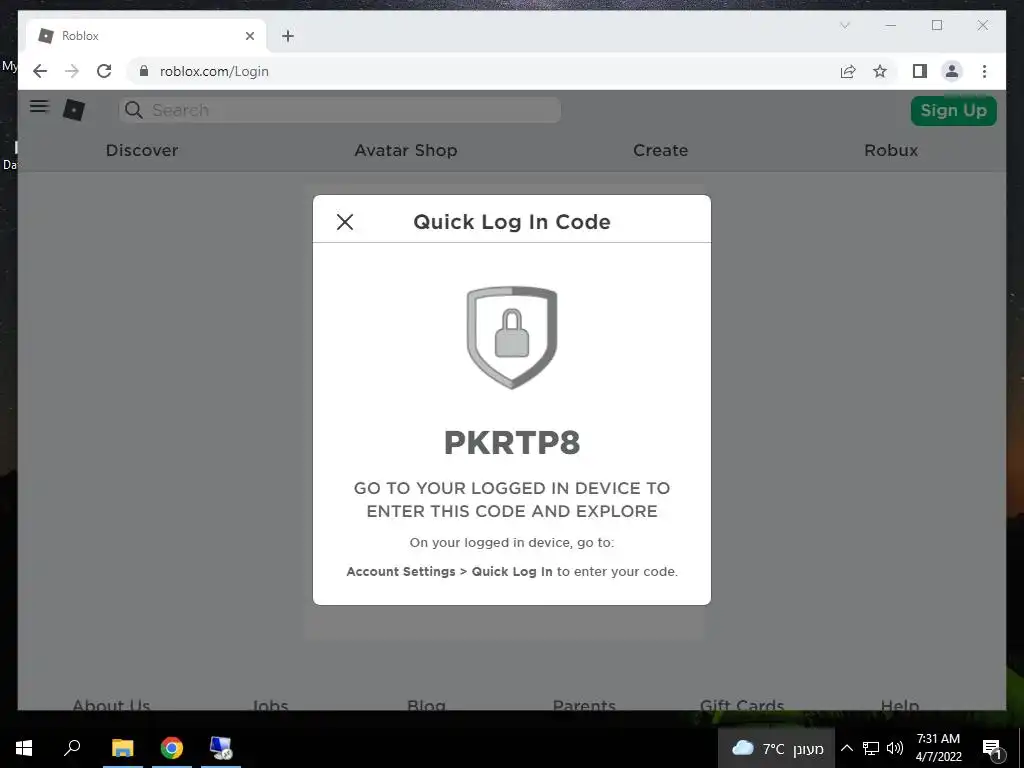Open the Create page
The height and width of the screenshot is (768, 1024).
(x=660, y=150)
